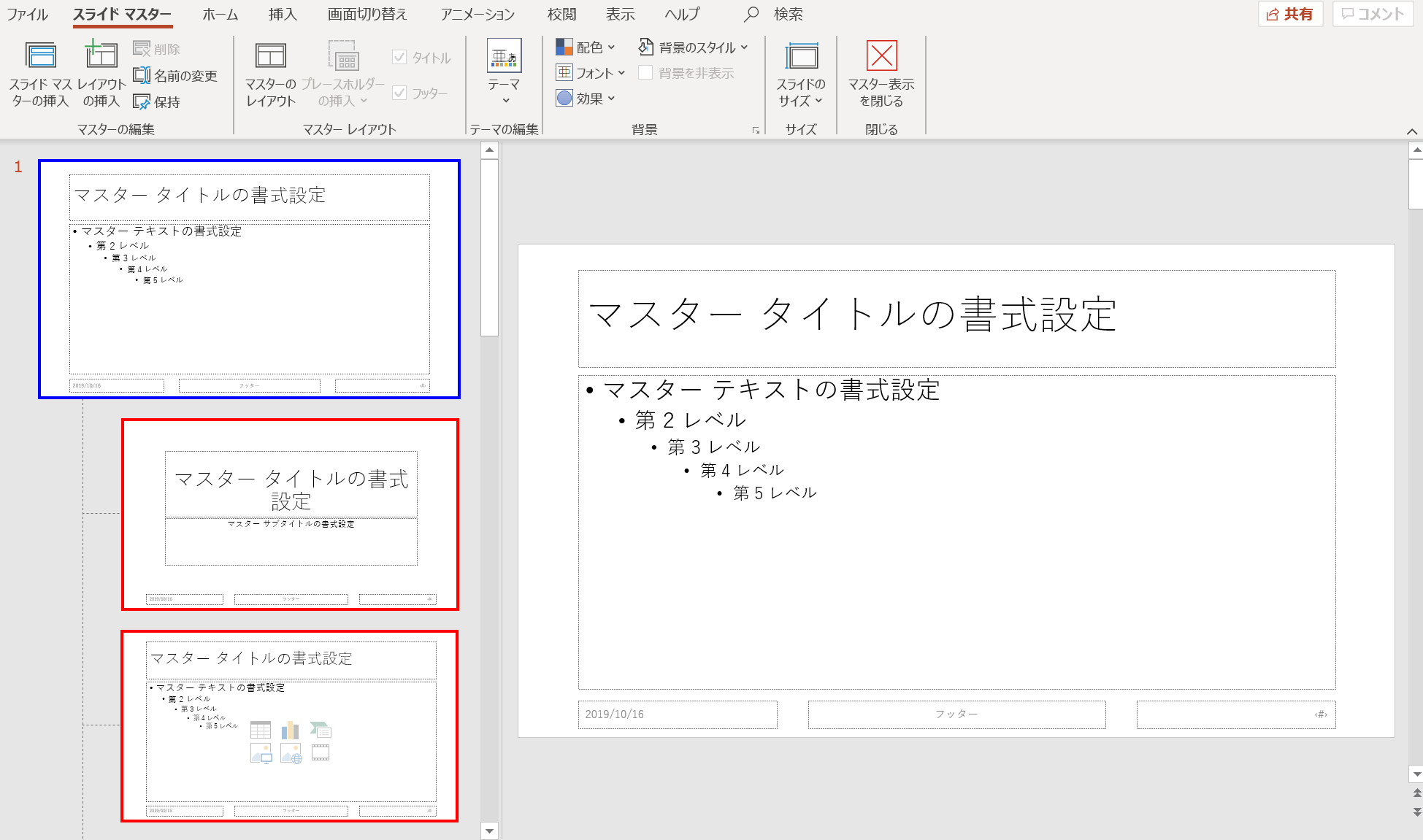Viewport: 1423px width, 840px height.
Task: Select the title slide layout thumbnail
Action: click(x=291, y=515)
